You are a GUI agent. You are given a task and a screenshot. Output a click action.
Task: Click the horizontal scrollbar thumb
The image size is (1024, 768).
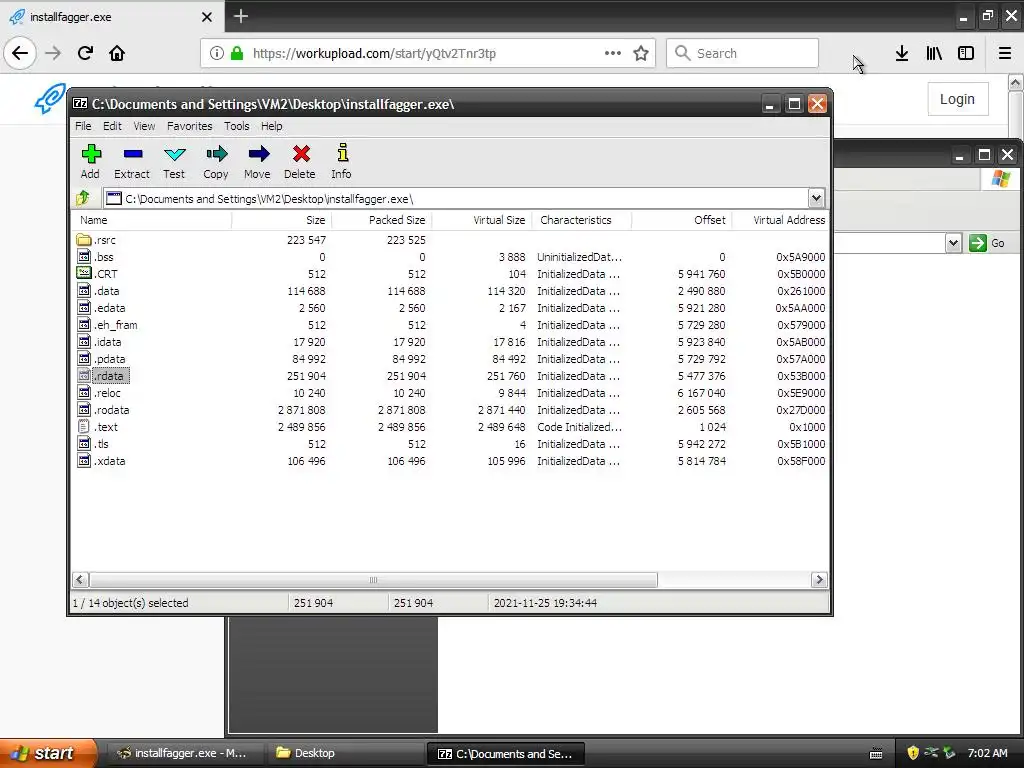[x=374, y=580]
